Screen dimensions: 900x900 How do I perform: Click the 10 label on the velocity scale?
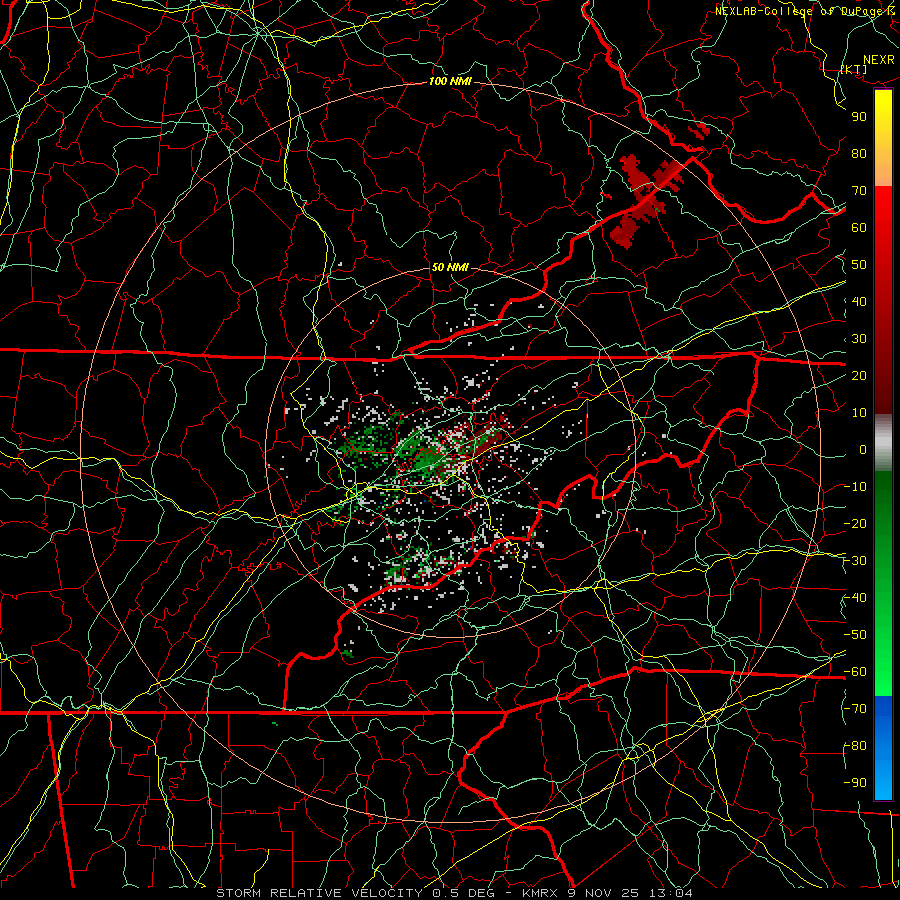[x=859, y=413]
